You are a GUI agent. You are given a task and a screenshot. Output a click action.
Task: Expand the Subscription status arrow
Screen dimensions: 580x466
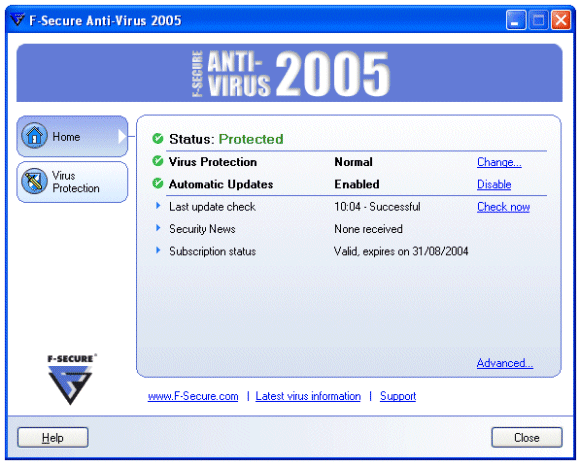coord(158,250)
